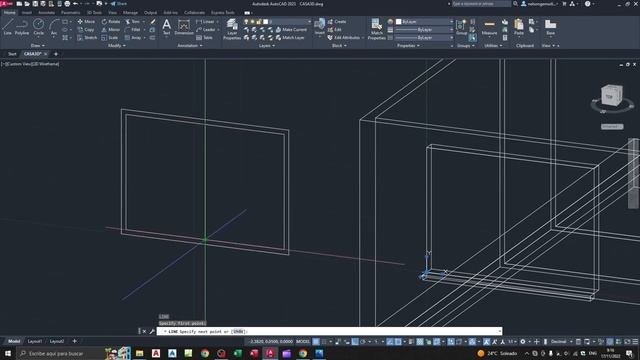Open the Output ribbon tab
Screen dimensions: 640x360
coord(150,13)
